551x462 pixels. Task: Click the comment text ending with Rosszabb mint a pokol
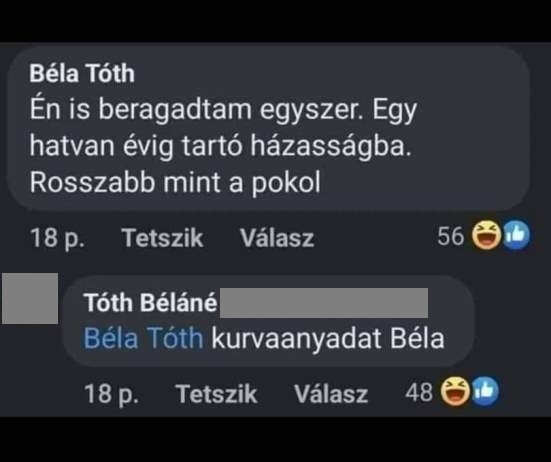pyautogui.click(x=223, y=146)
